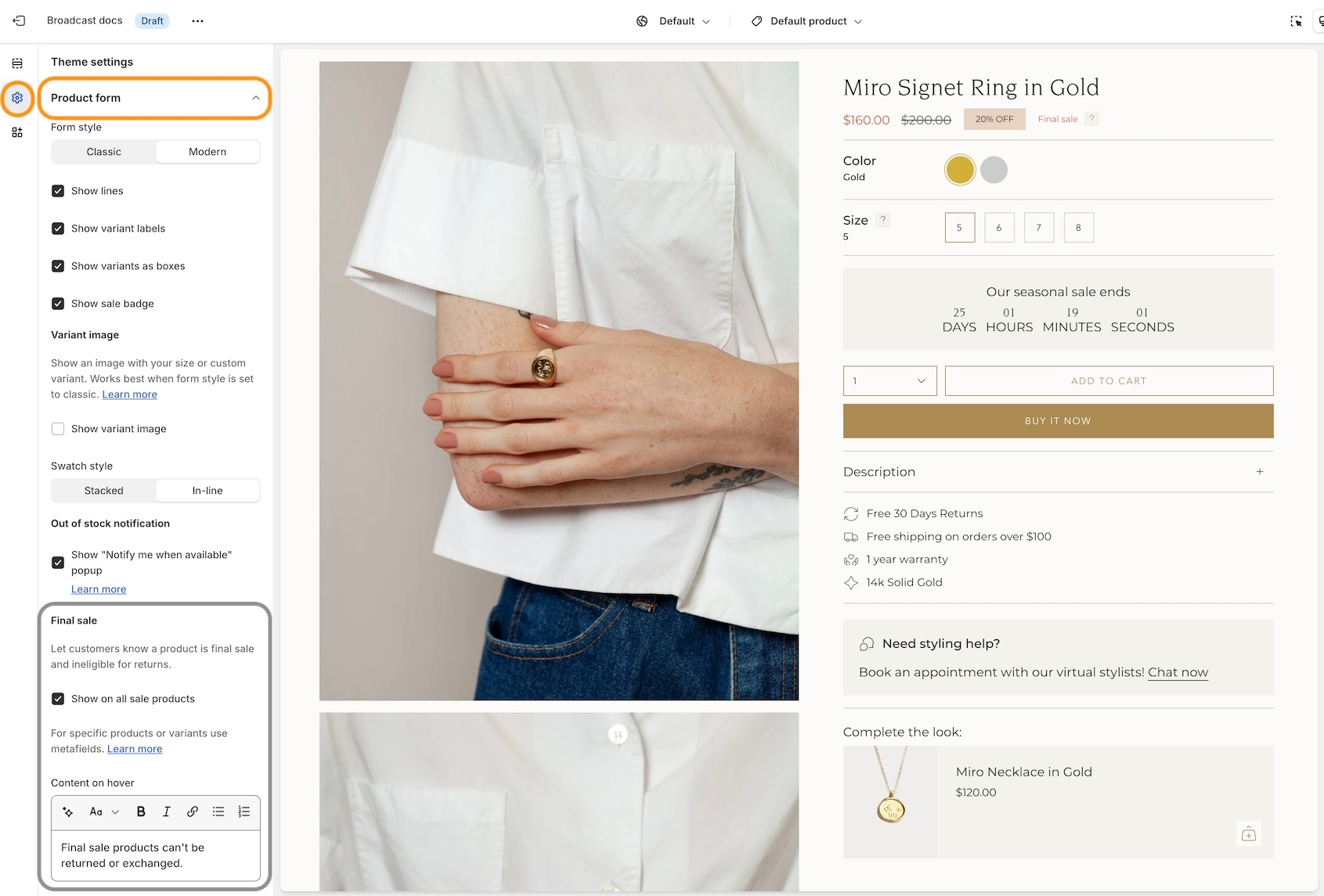Select the Stacked swatch style
The width and height of the screenshot is (1324, 896).
(104, 491)
